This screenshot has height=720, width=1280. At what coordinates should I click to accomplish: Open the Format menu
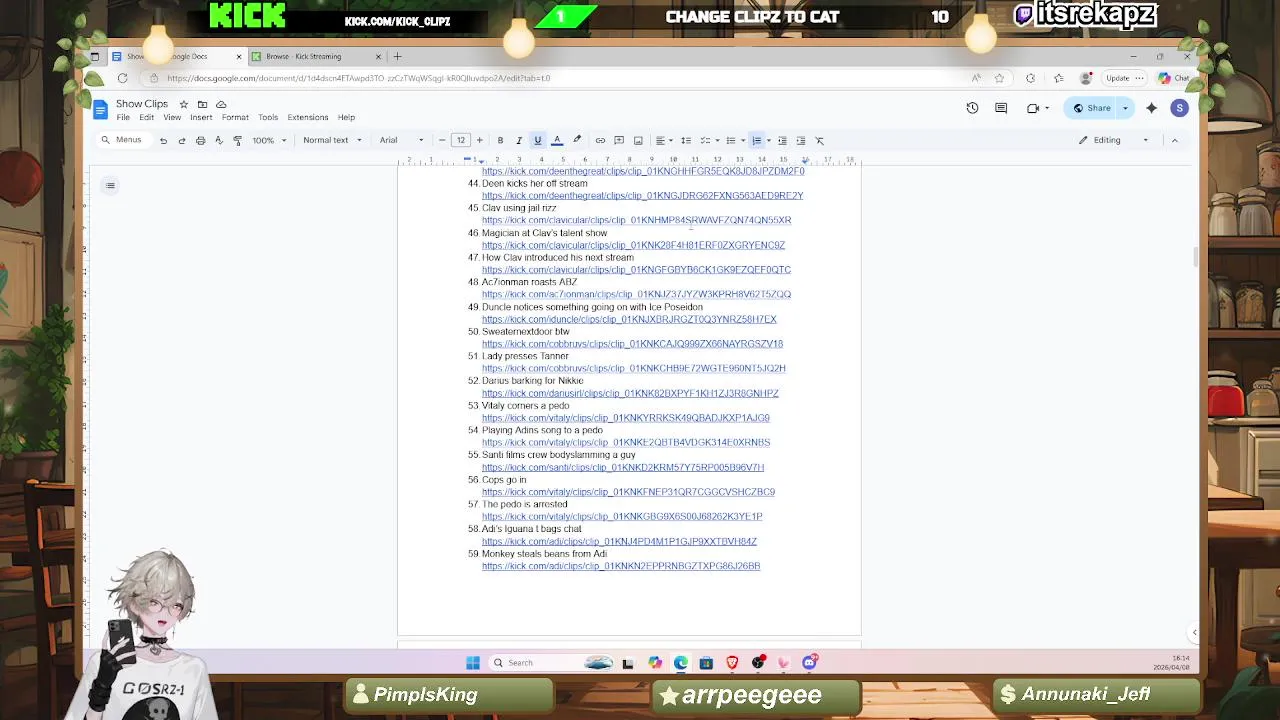click(x=235, y=118)
